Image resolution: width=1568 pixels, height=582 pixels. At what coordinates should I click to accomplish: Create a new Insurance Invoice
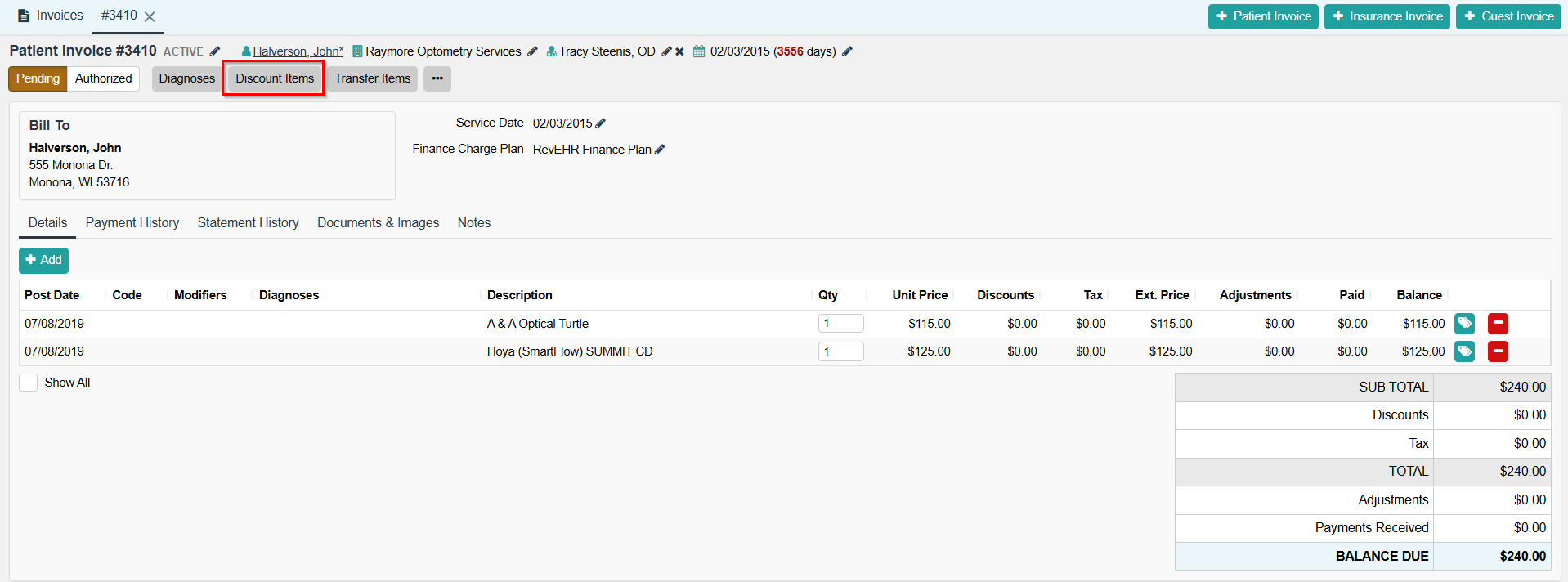(x=1387, y=16)
